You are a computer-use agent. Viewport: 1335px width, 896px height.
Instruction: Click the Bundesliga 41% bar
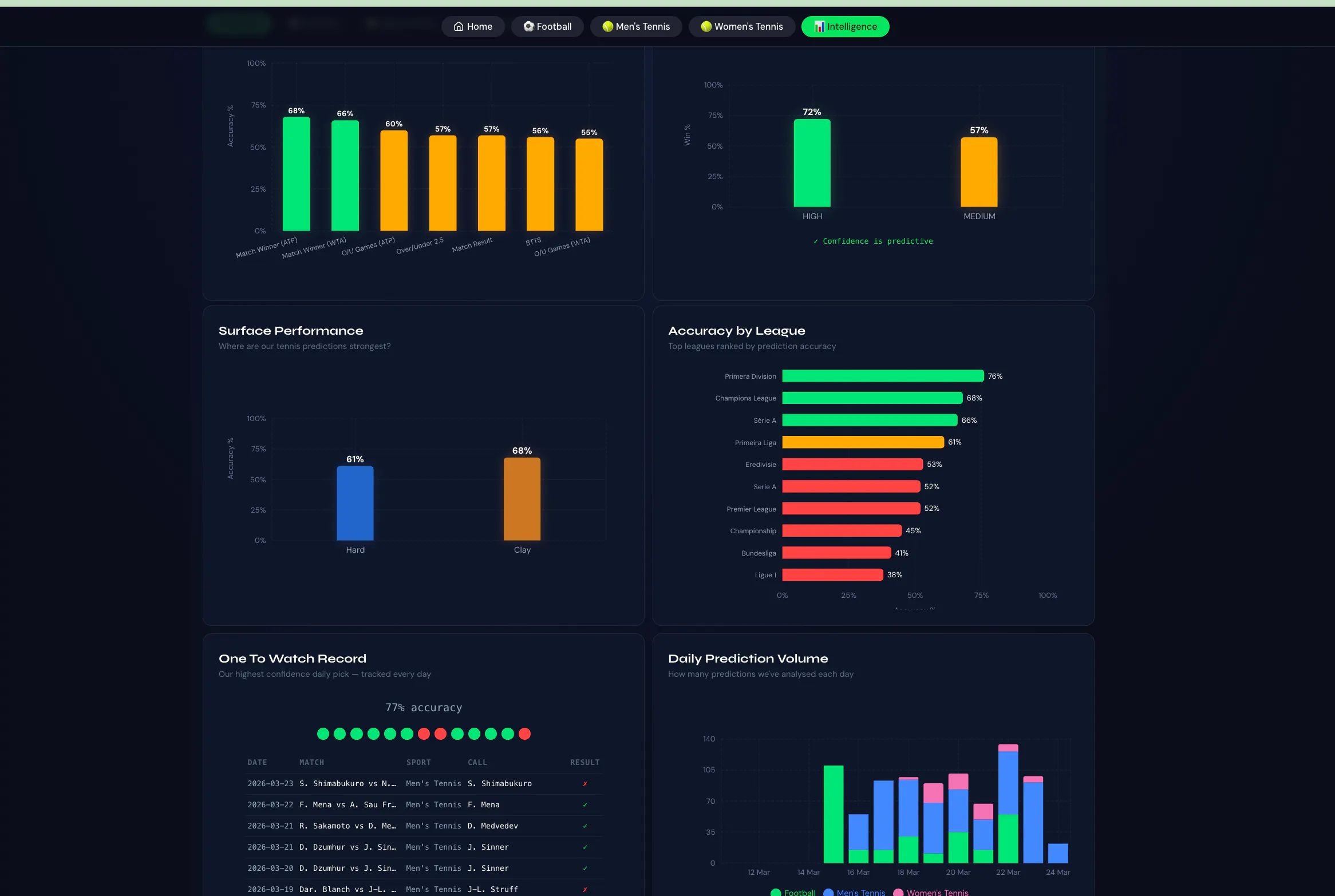tap(836, 553)
